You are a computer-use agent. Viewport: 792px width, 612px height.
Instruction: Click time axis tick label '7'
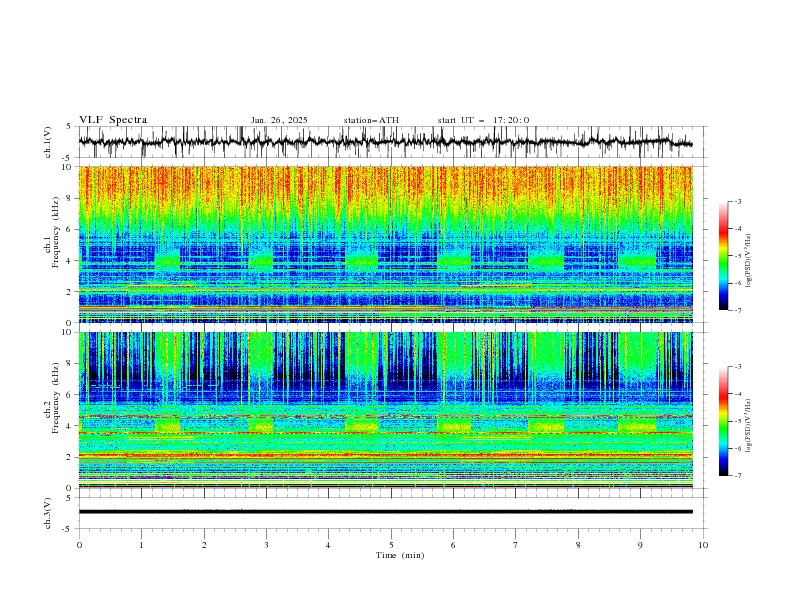(x=516, y=545)
